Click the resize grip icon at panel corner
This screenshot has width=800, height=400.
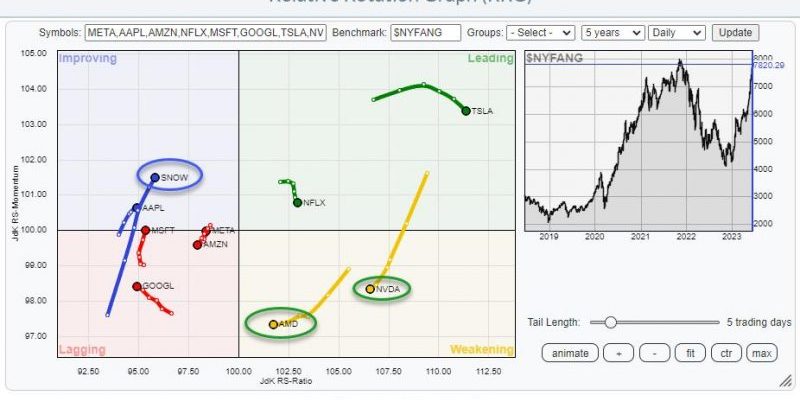tap(784, 381)
